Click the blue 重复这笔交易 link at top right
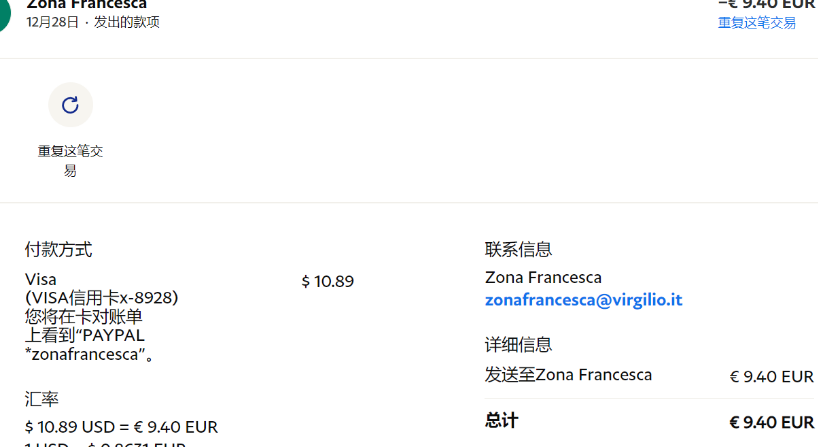 [756, 23]
